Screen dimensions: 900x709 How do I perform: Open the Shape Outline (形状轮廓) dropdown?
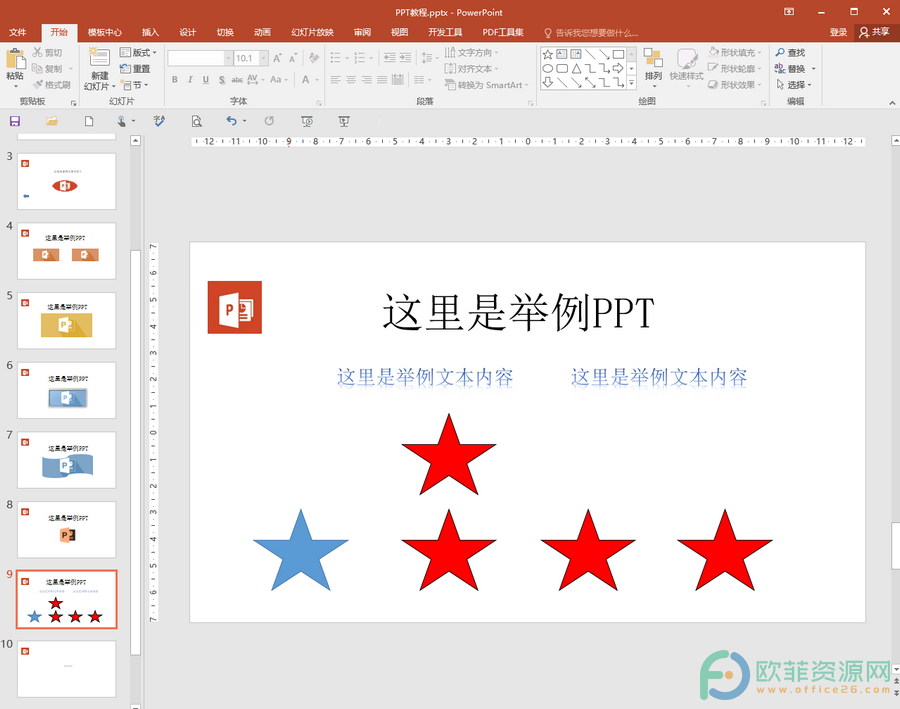click(735, 69)
